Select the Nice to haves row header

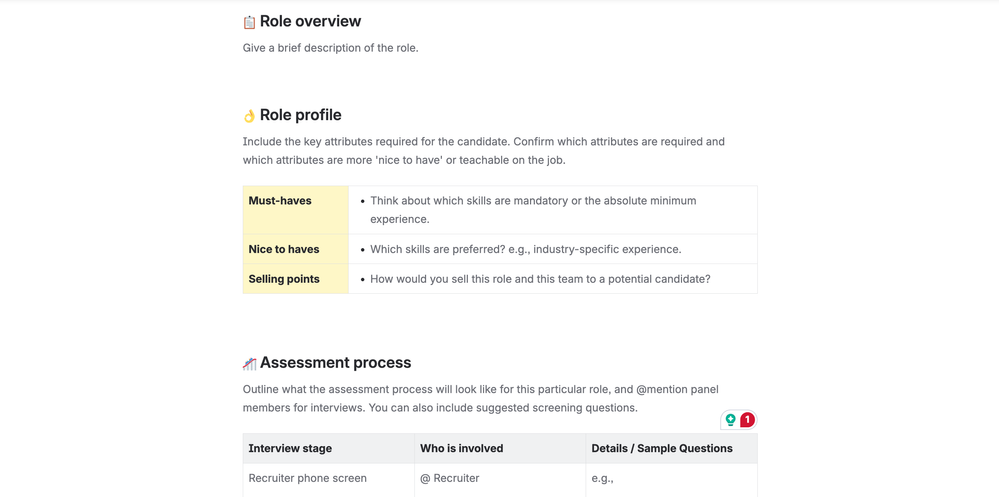click(x=284, y=249)
